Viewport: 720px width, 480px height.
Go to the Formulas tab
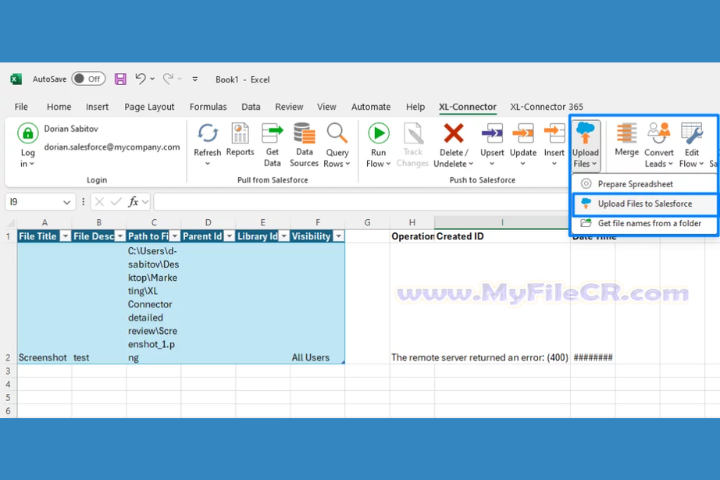coord(208,107)
